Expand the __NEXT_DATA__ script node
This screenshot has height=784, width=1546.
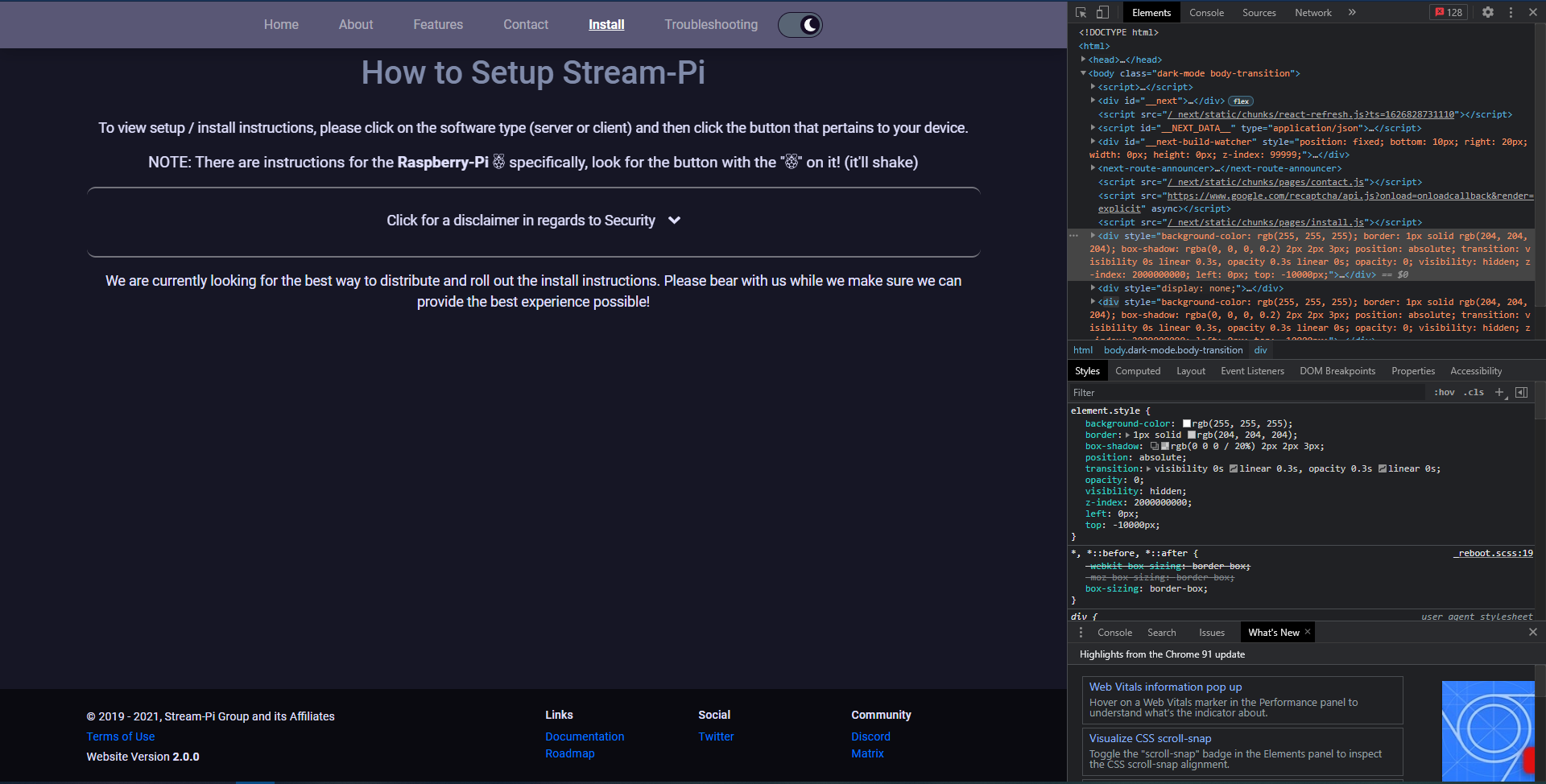(x=1093, y=128)
